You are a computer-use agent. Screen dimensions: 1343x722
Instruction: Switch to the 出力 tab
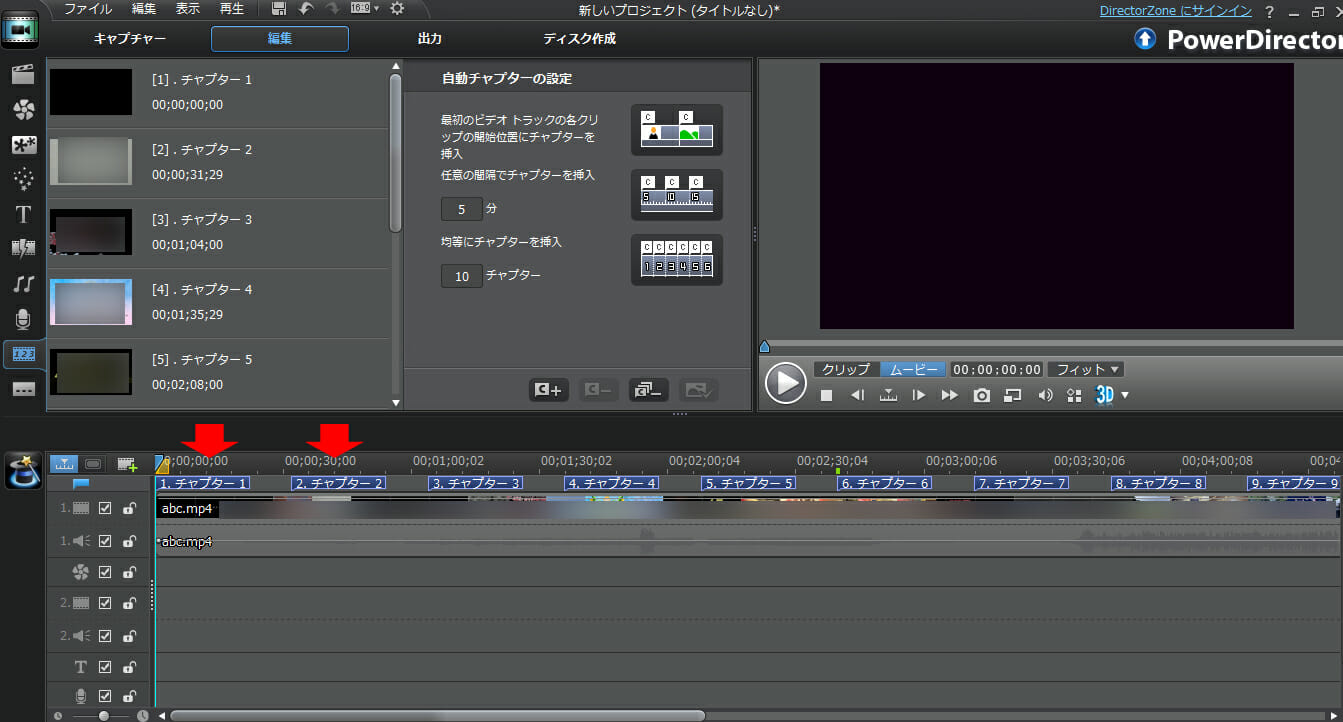tap(430, 39)
